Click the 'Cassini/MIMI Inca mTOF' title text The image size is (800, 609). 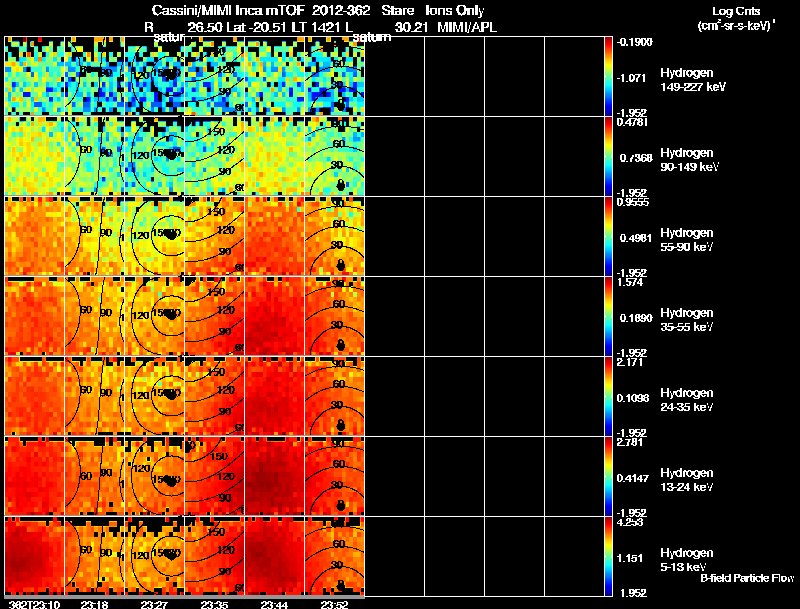coord(228,10)
